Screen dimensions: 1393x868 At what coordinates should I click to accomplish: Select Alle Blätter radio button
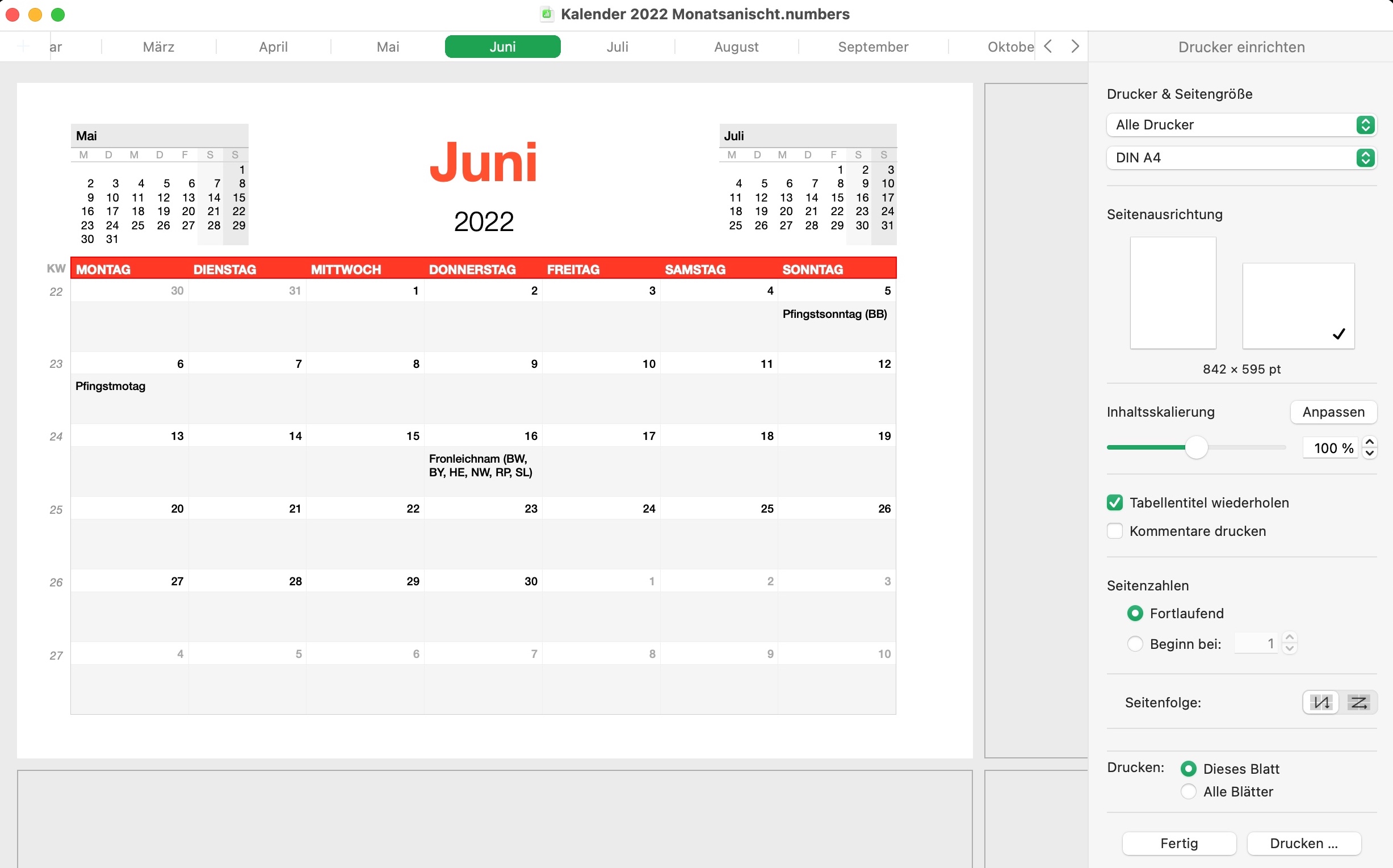click(1189, 792)
